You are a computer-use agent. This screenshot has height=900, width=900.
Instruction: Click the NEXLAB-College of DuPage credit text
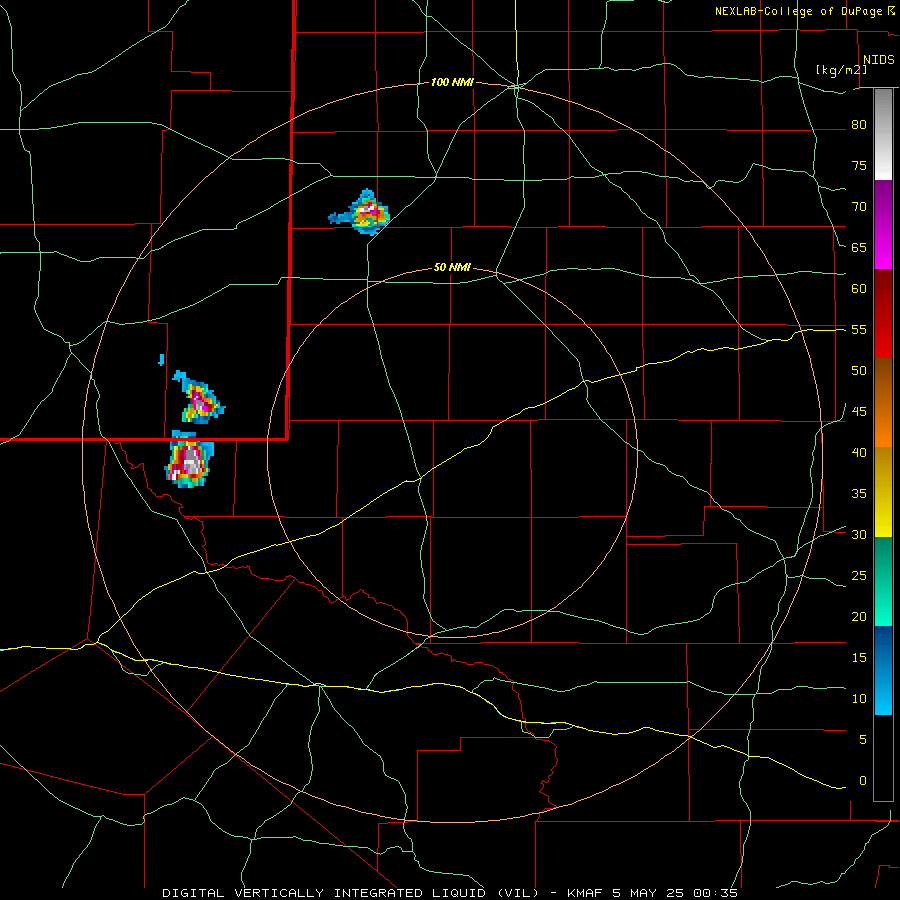(799, 11)
